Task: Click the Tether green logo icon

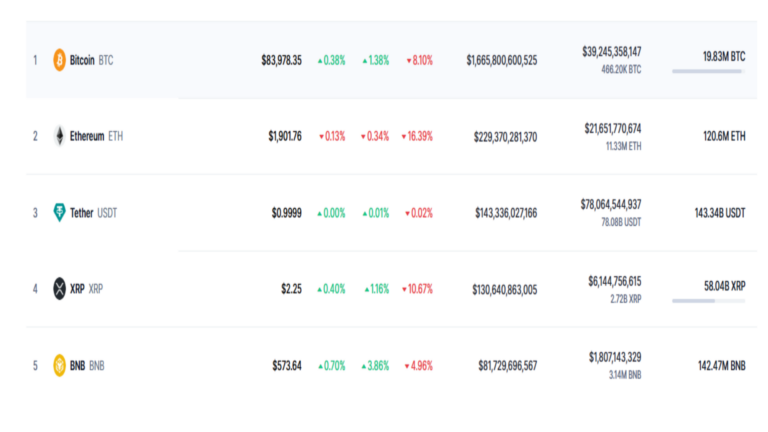Action: click(60, 212)
